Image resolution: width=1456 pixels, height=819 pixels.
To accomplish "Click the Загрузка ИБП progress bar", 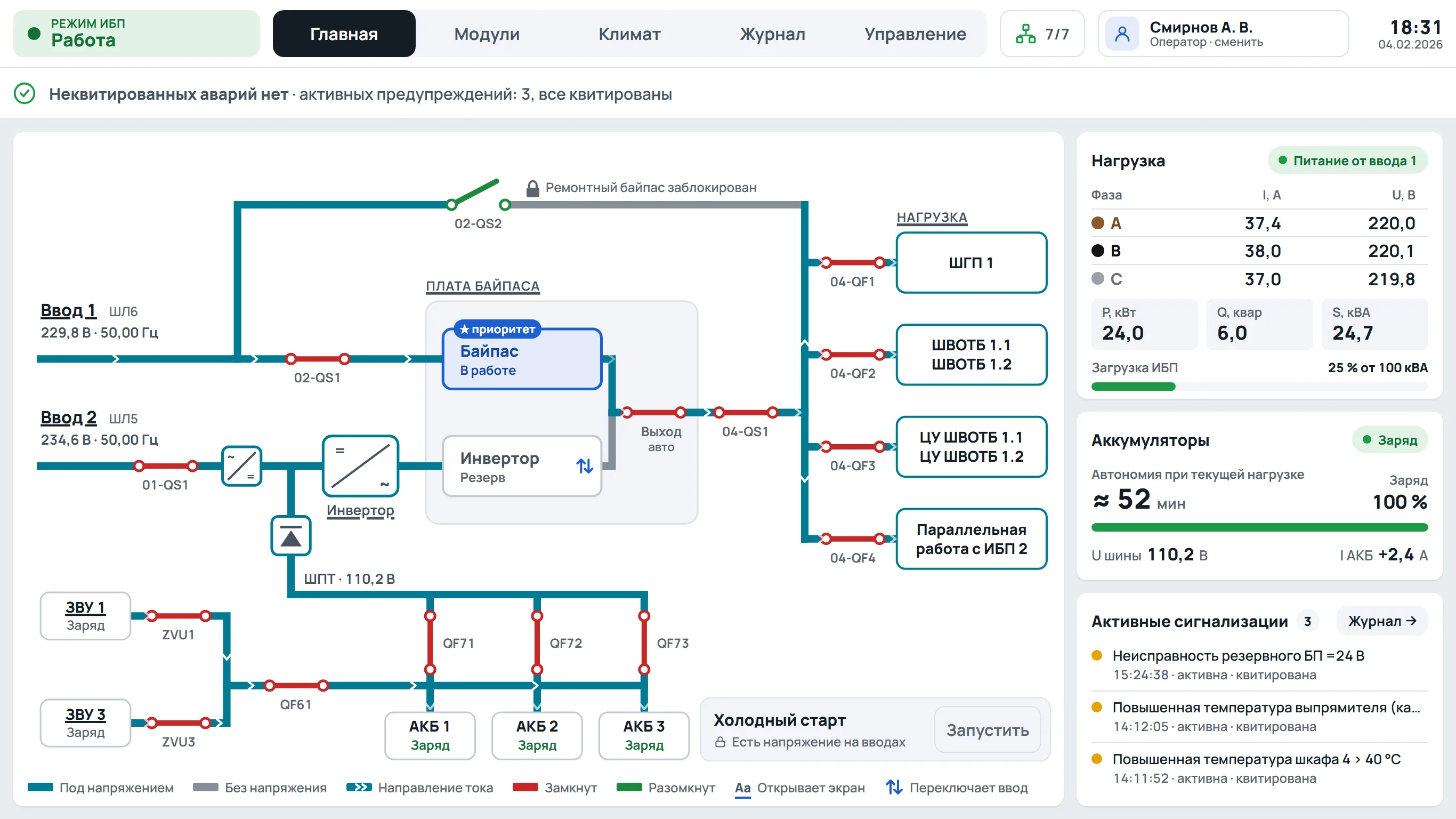I will (x=1259, y=387).
